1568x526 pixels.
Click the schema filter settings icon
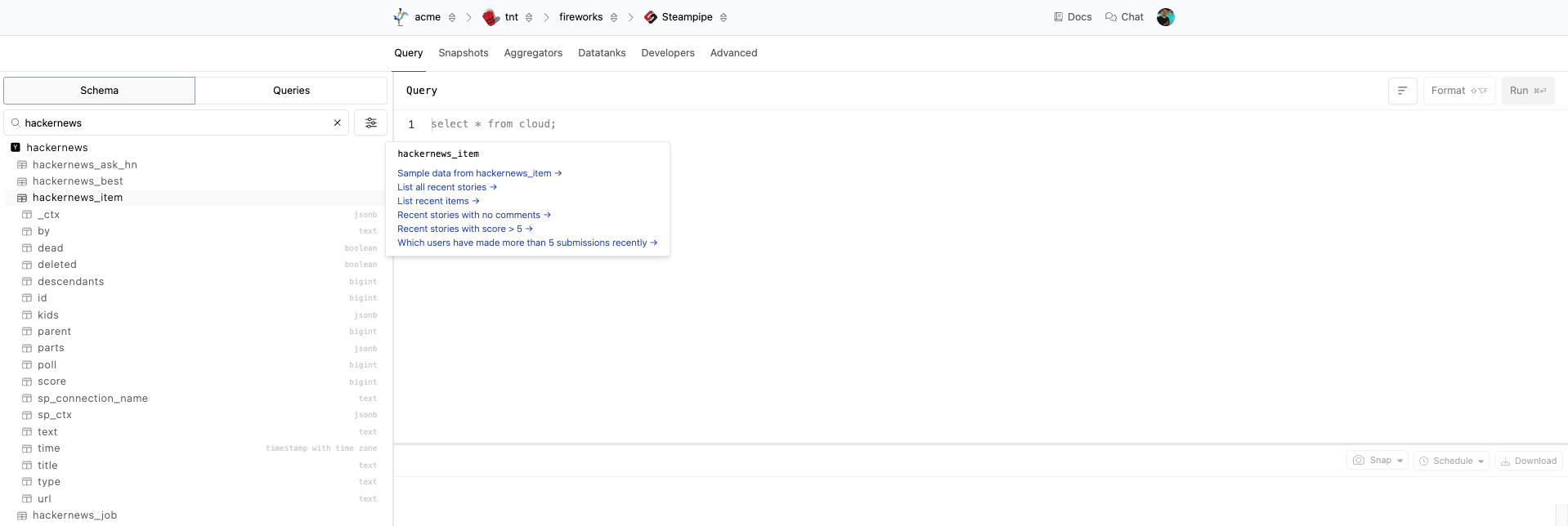point(370,123)
